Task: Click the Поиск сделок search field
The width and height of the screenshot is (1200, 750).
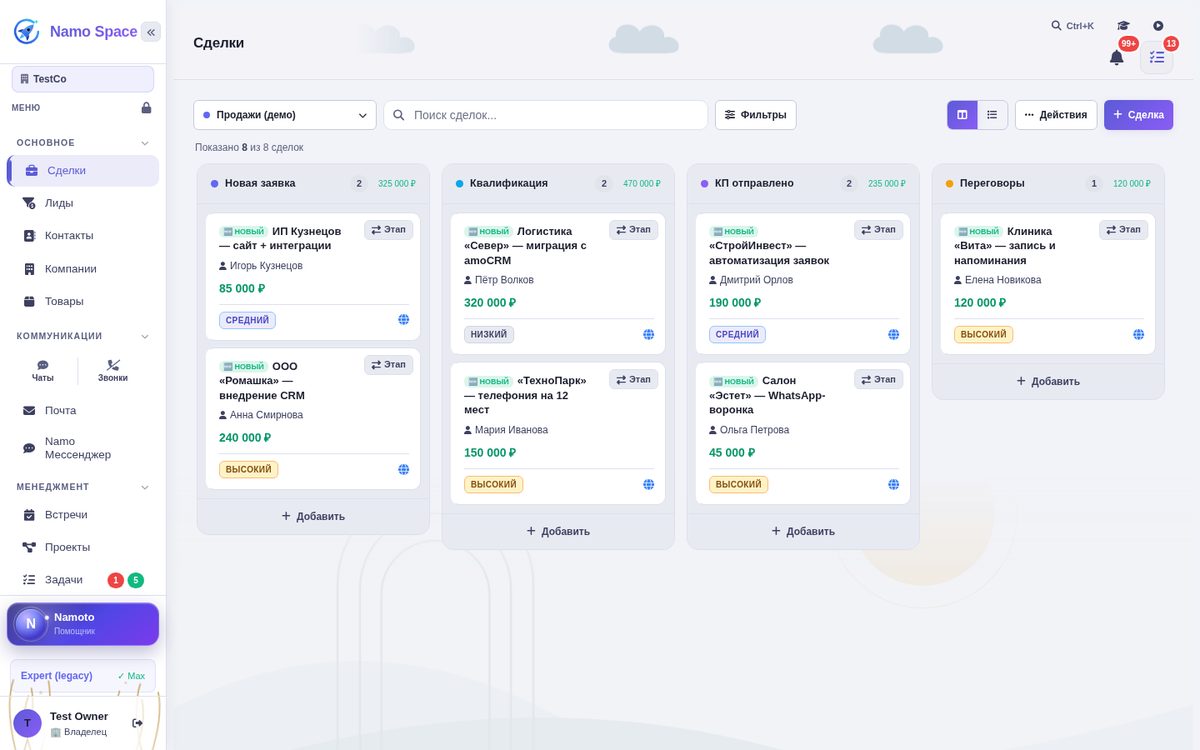Action: (546, 115)
